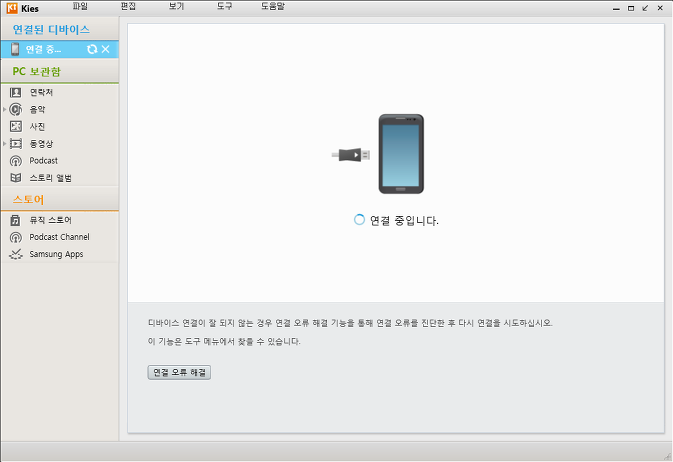673x462 pixels.
Task: Open the 도움말 menu
Action: click(x=273, y=6)
